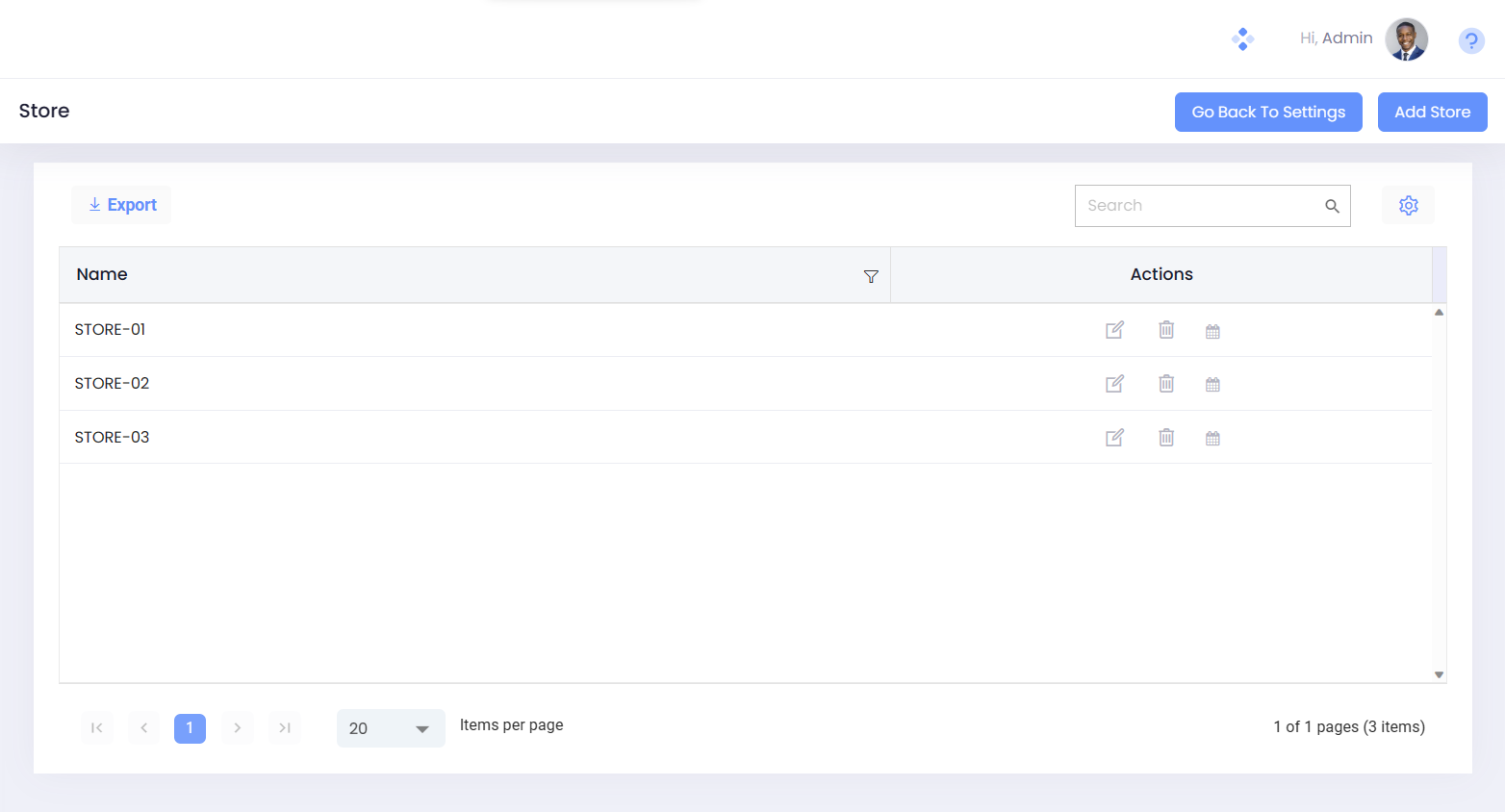
Task: Click the help question mark icon
Action: coord(1470,40)
